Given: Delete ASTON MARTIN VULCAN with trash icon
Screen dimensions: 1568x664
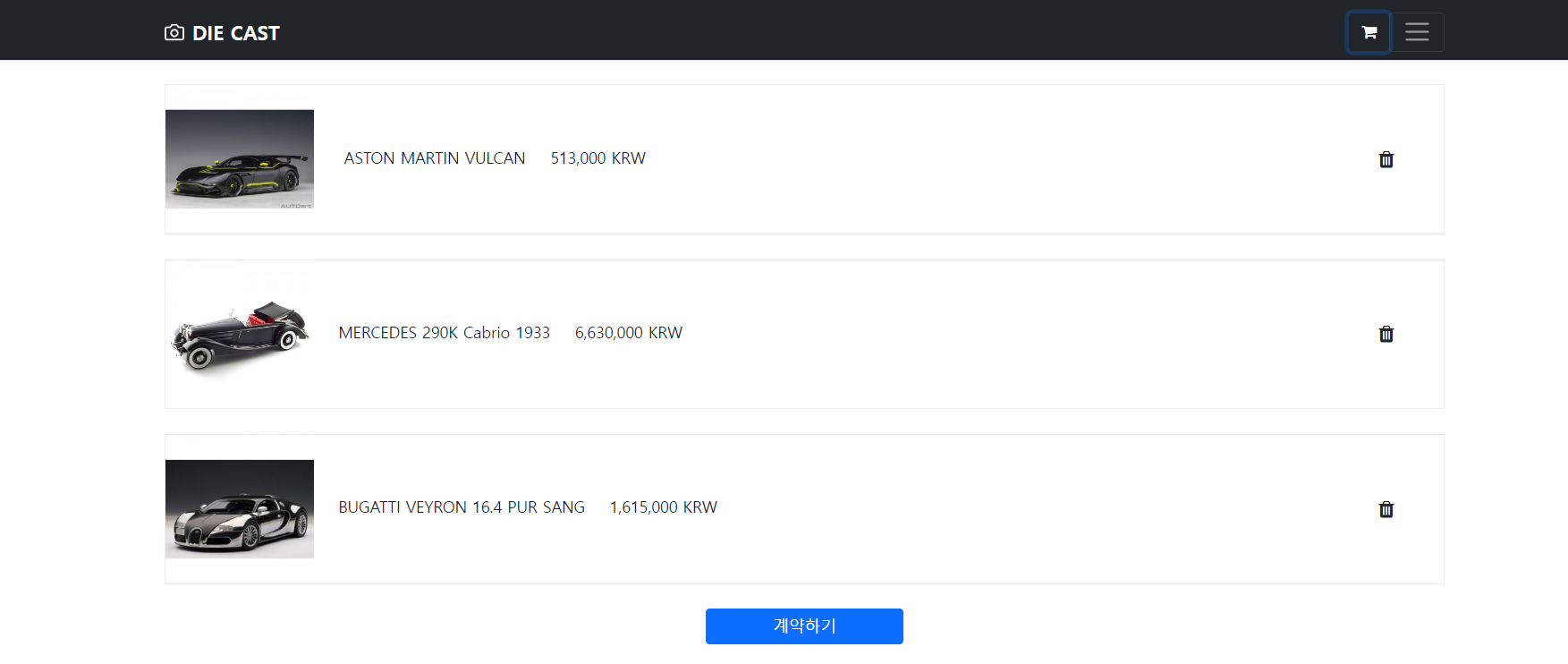Looking at the screenshot, I should (1386, 159).
